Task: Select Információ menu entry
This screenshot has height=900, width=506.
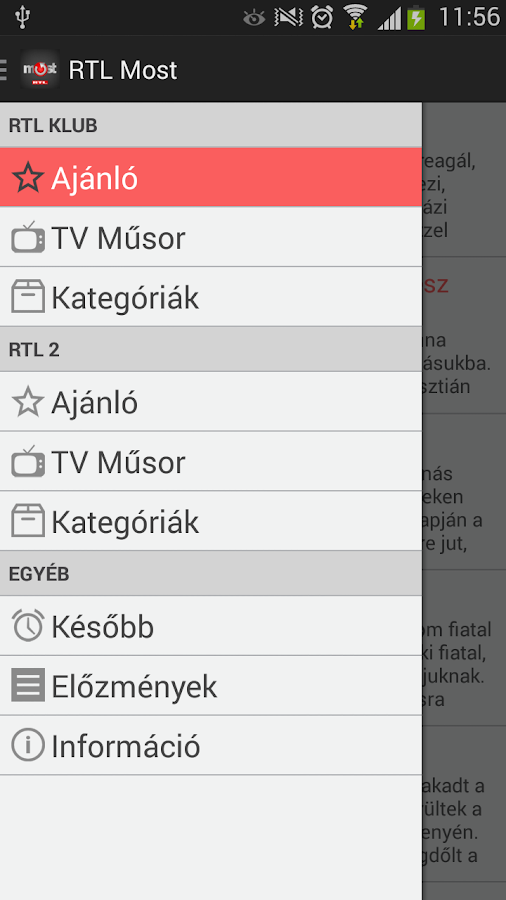Action: point(211,745)
